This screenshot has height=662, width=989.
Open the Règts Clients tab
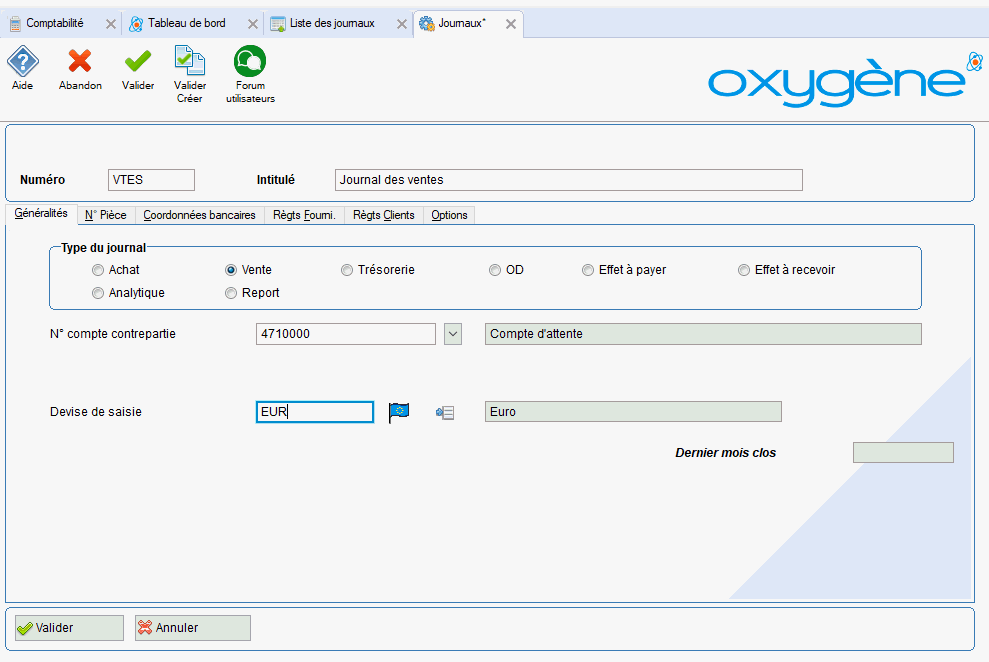point(383,215)
